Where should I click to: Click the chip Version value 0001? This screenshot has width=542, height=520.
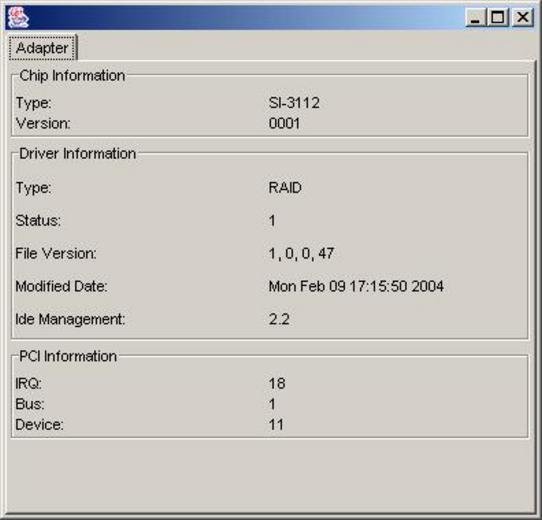[x=284, y=123]
